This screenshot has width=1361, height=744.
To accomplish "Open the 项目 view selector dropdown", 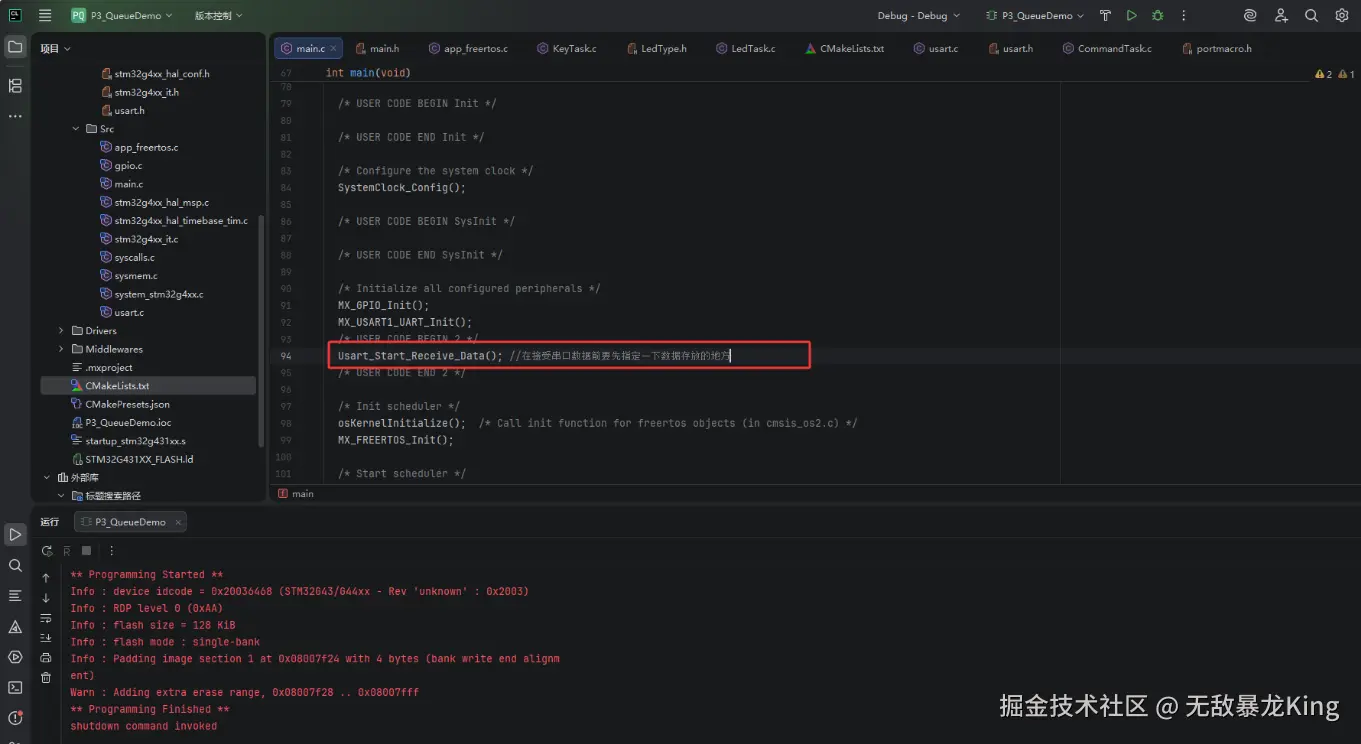I will click(55, 48).
